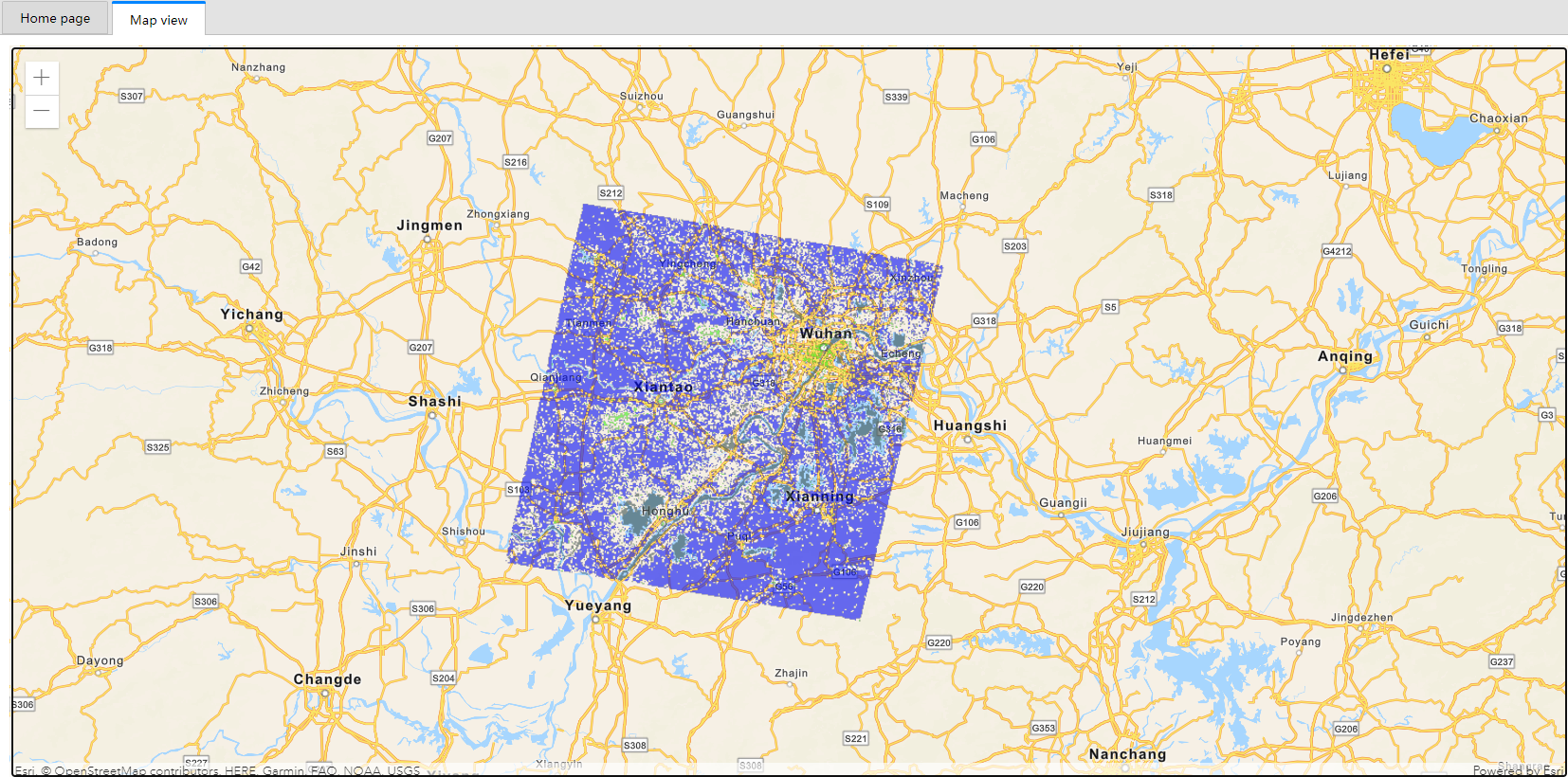Click the Guangji town label
1568x777 pixels.
point(1063,503)
